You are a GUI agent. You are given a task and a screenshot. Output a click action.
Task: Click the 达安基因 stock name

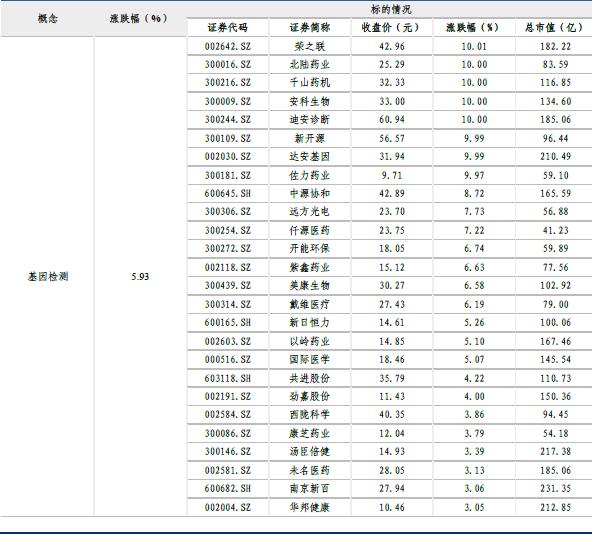click(x=310, y=156)
